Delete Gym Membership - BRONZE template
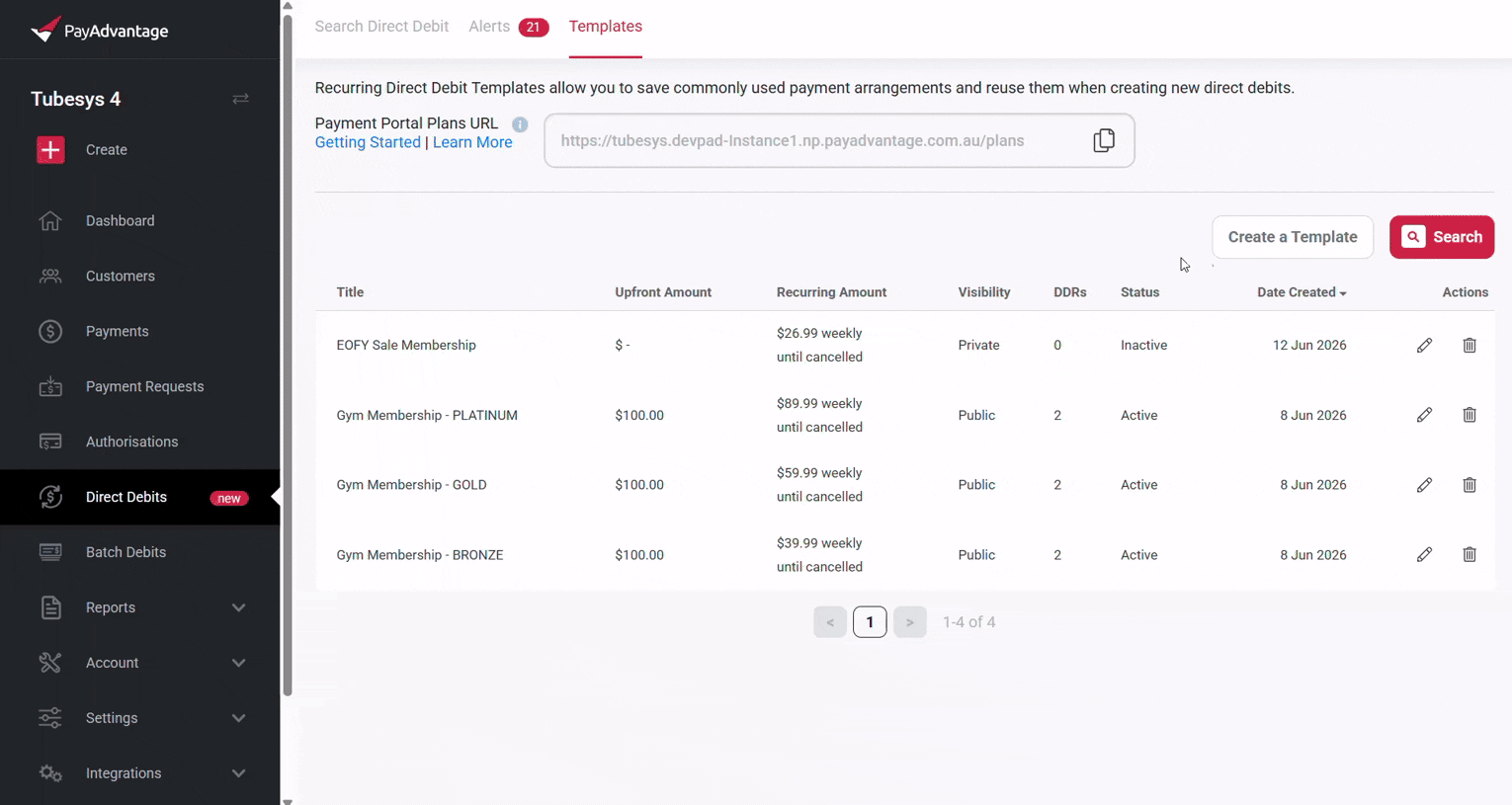 (x=1470, y=554)
